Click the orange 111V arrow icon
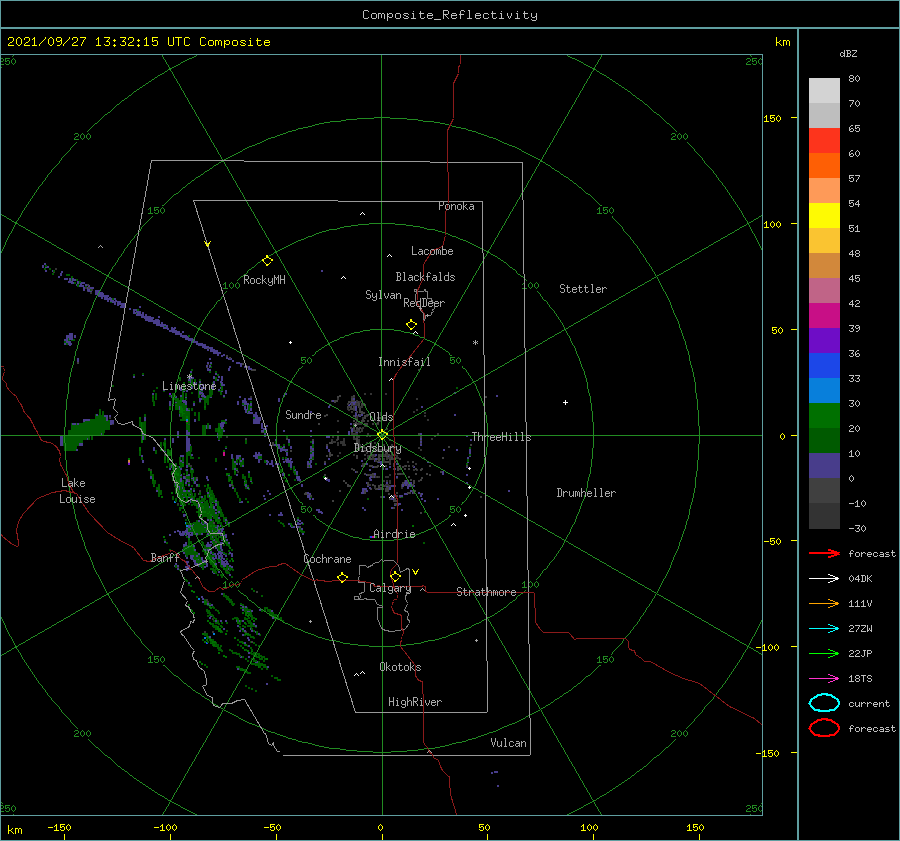 point(824,603)
